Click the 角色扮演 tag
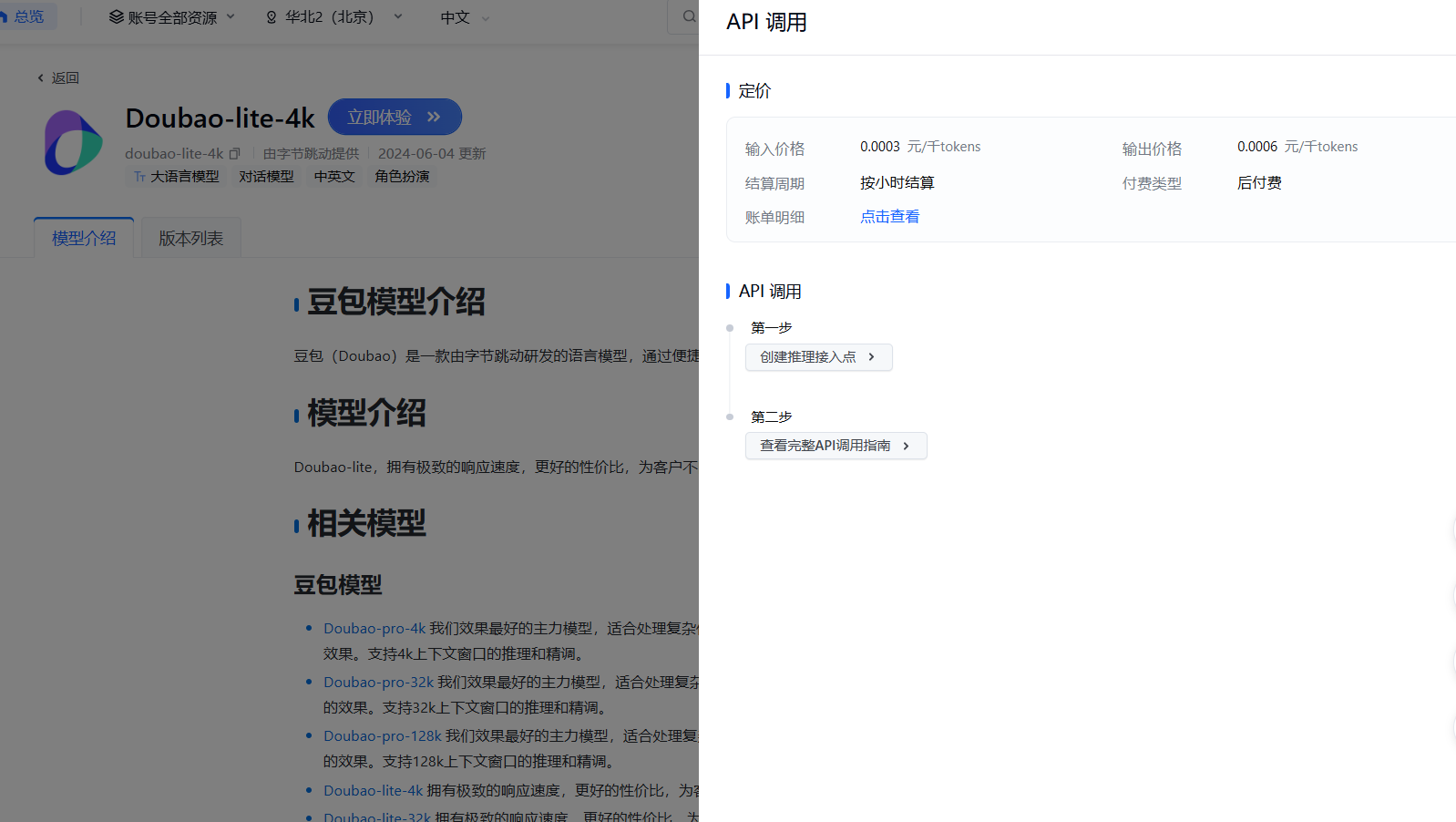This screenshot has width=1456, height=822. [x=402, y=177]
